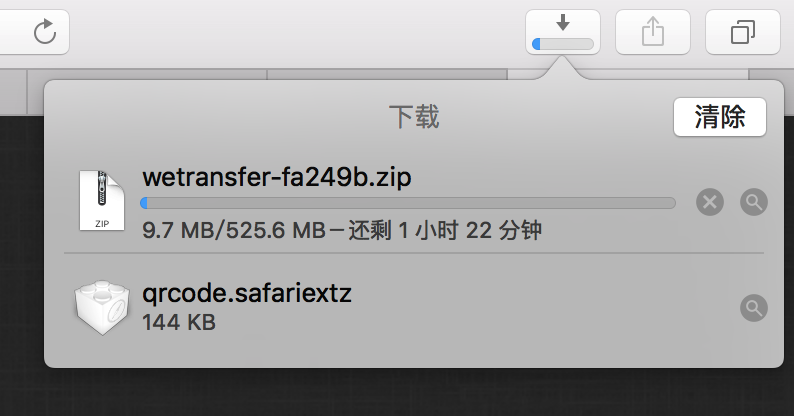The height and width of the screenshot is (416, 794).
Task: Click the qrcode extension brick icon
Action: pyautogui.click(x=101, y=305)
